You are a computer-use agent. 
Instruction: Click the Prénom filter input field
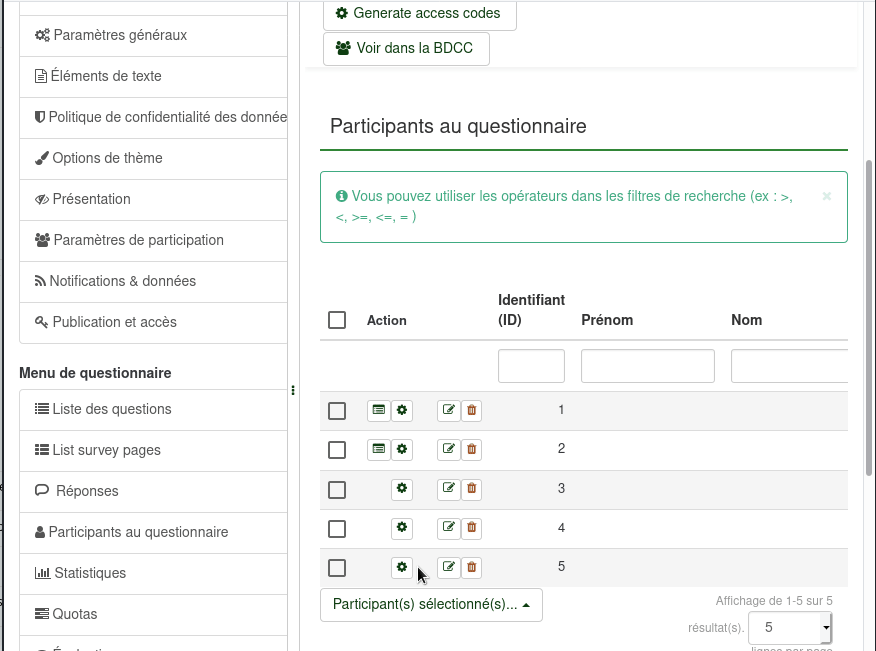647,366
